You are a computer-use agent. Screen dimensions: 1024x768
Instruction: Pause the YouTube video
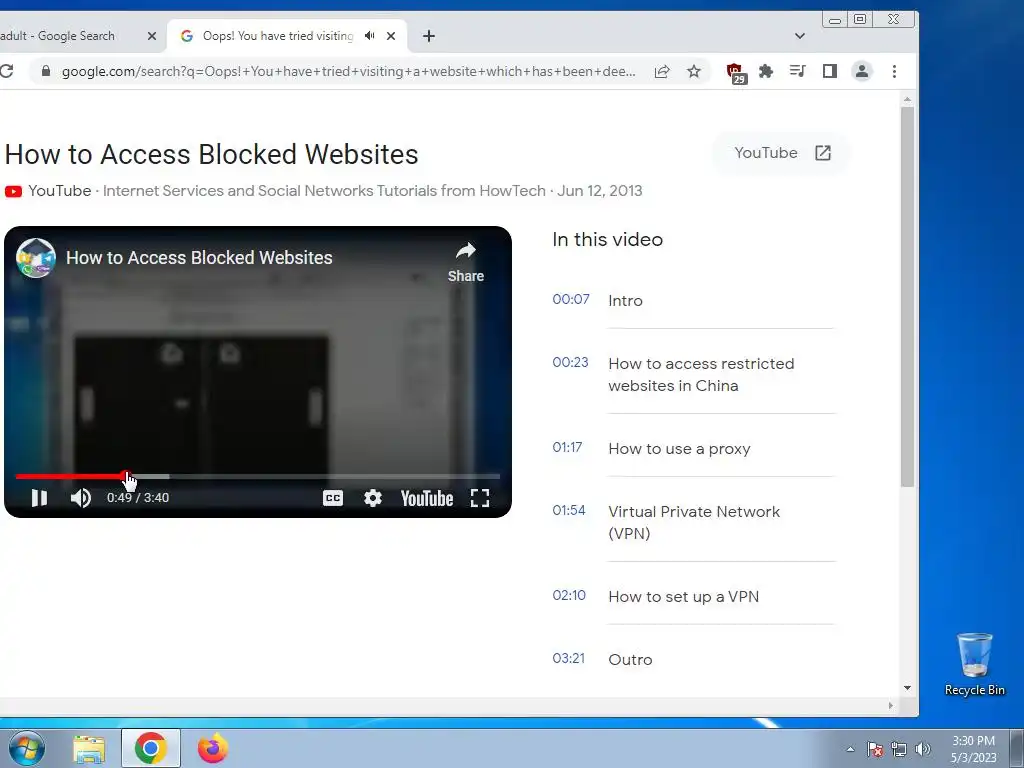[x=39, y=498]
